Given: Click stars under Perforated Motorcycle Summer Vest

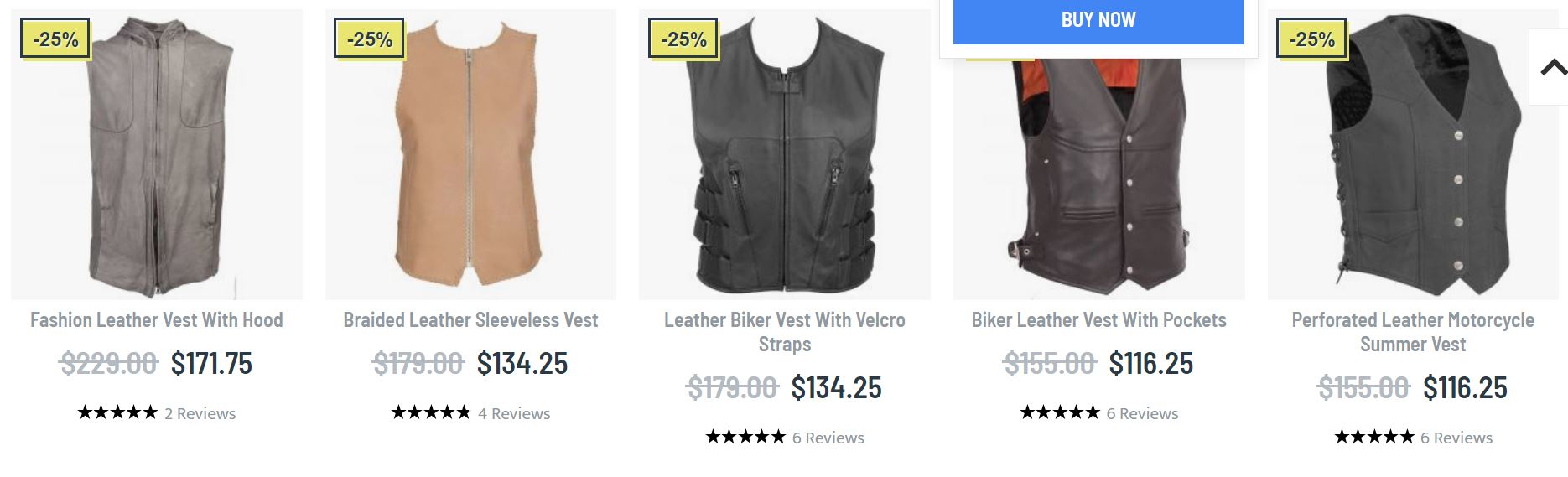Looking at the screenshot, I should point(1373,437).
